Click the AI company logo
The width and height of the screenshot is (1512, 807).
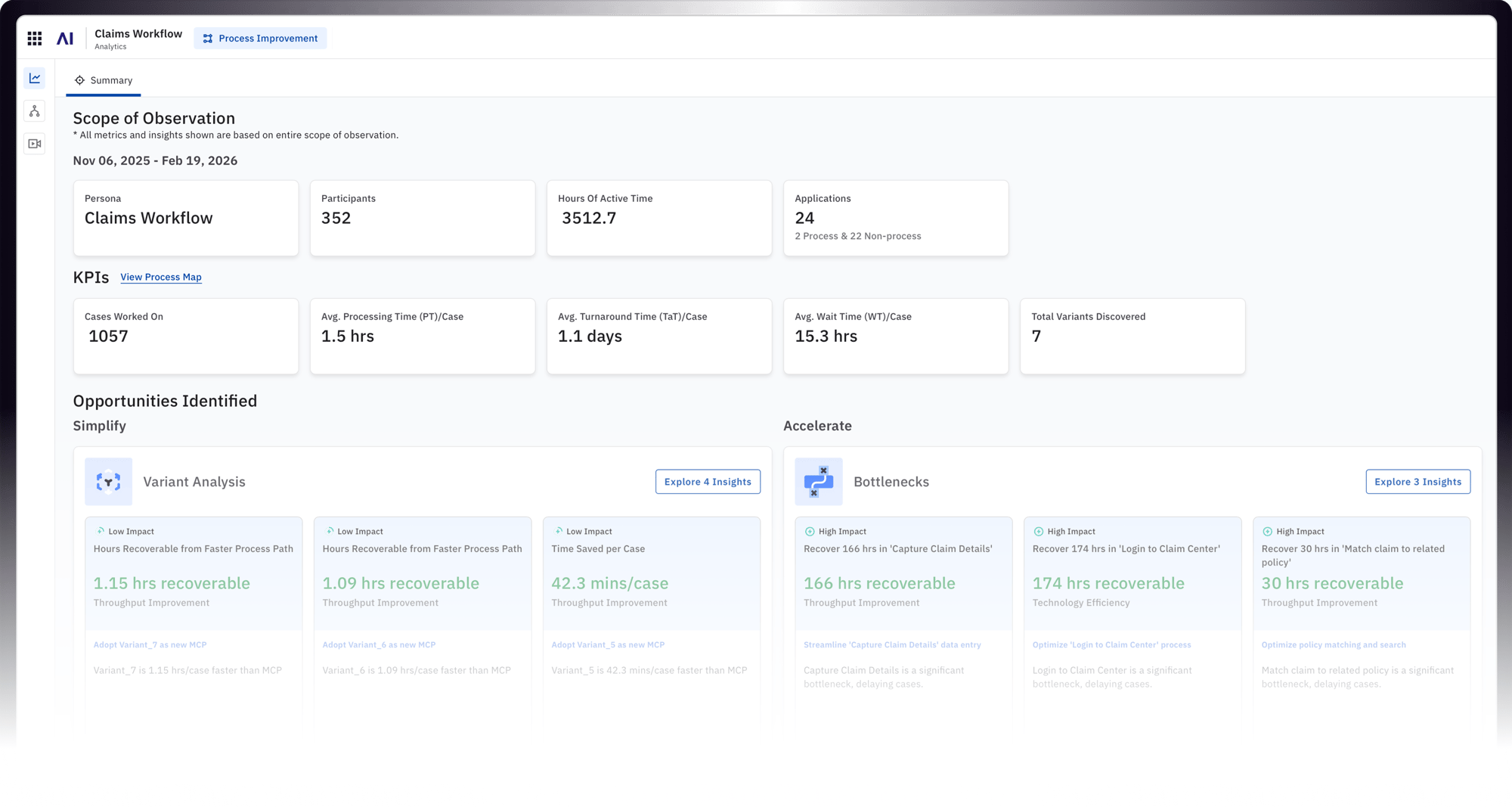tap(66, 38)
